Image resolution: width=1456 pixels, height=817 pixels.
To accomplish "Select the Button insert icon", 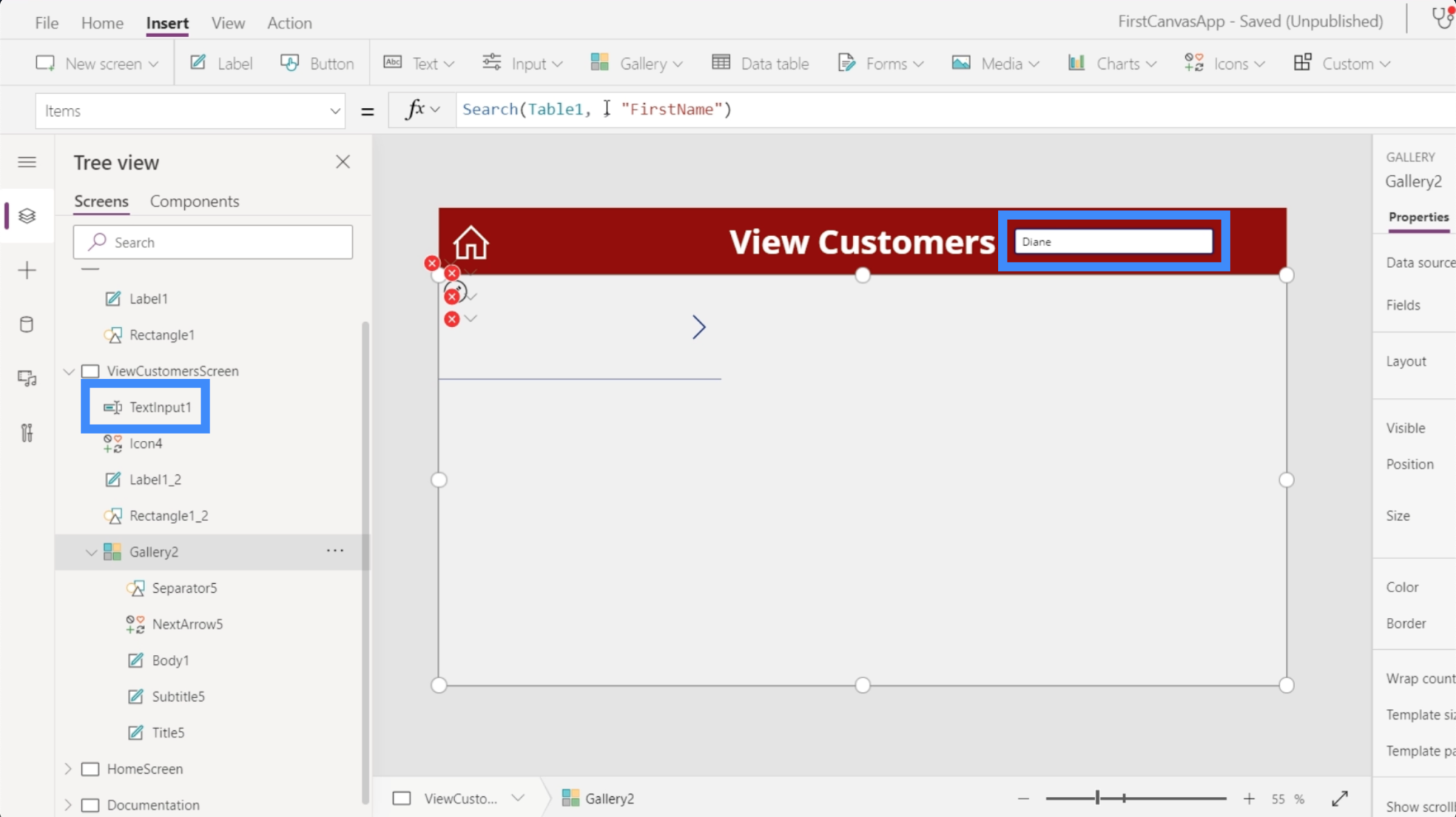I will point(316,63).
